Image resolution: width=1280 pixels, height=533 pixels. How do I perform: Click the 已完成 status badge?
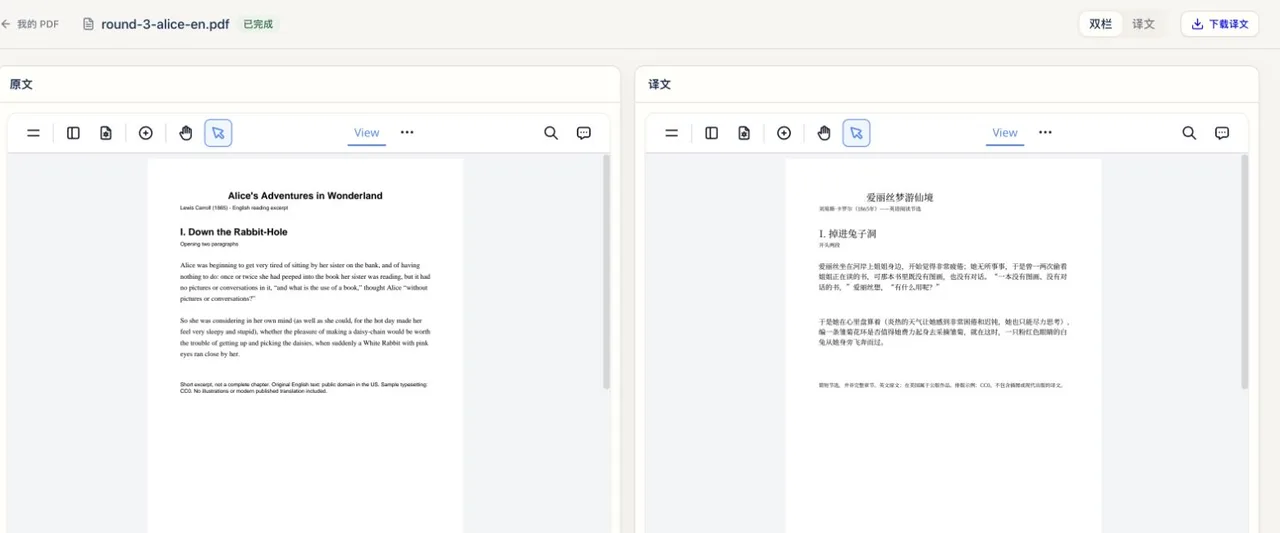[x=258, y=24]
